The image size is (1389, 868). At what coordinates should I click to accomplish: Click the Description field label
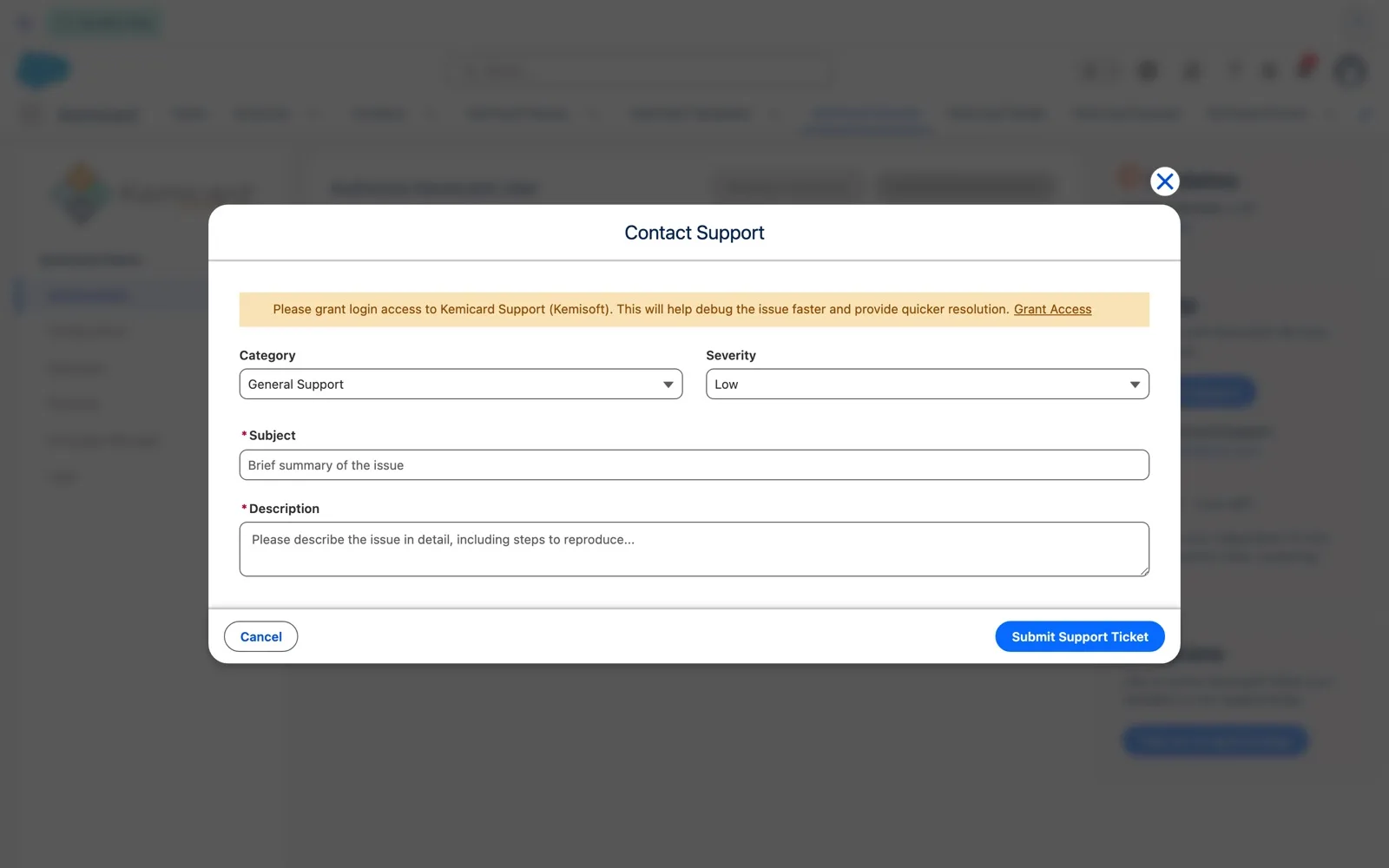coord(284,509)
